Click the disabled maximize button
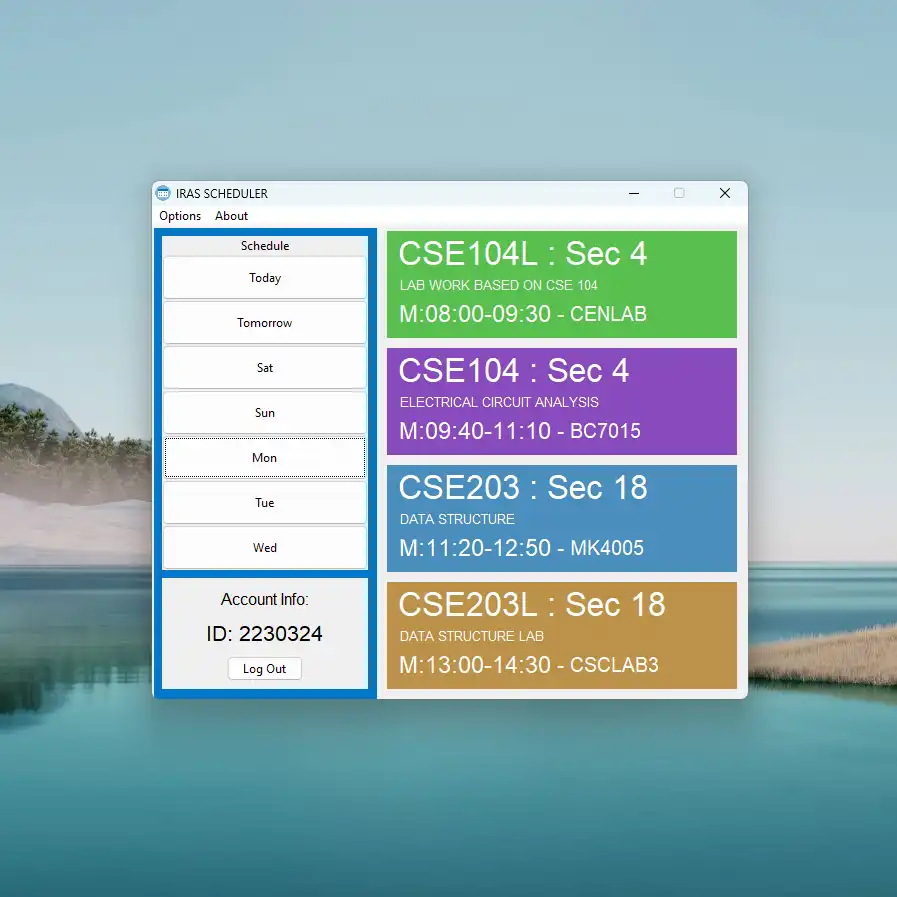Image resolution: width=897 pixels, height=897 pixels. click(x=679, y=193)
